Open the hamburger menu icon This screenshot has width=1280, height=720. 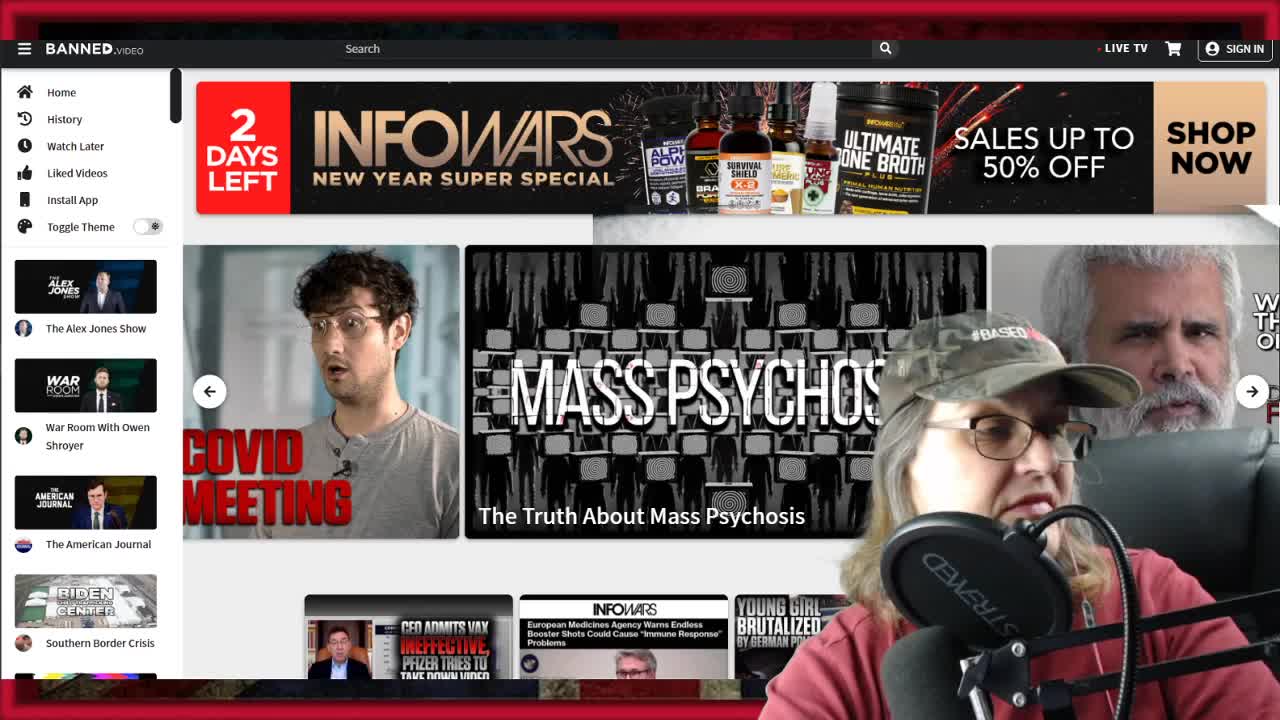[x=24, y=48]
